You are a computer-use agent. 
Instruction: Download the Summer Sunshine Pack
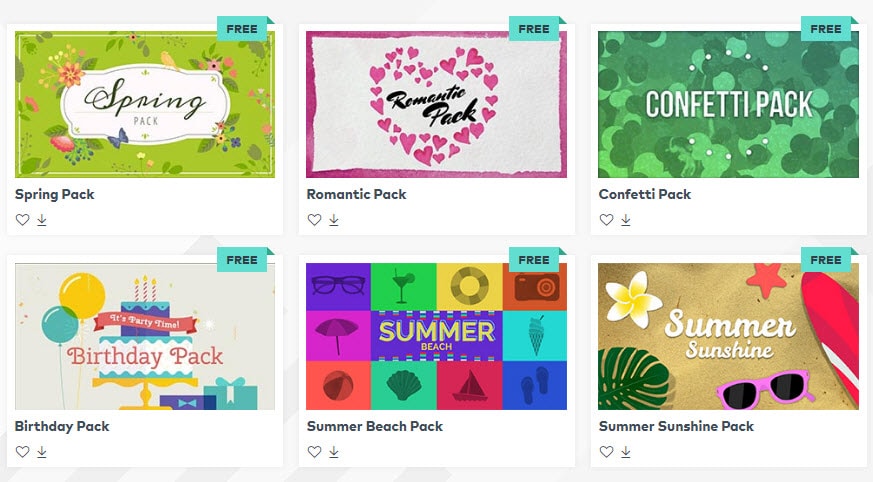click(x=626, y=451)
